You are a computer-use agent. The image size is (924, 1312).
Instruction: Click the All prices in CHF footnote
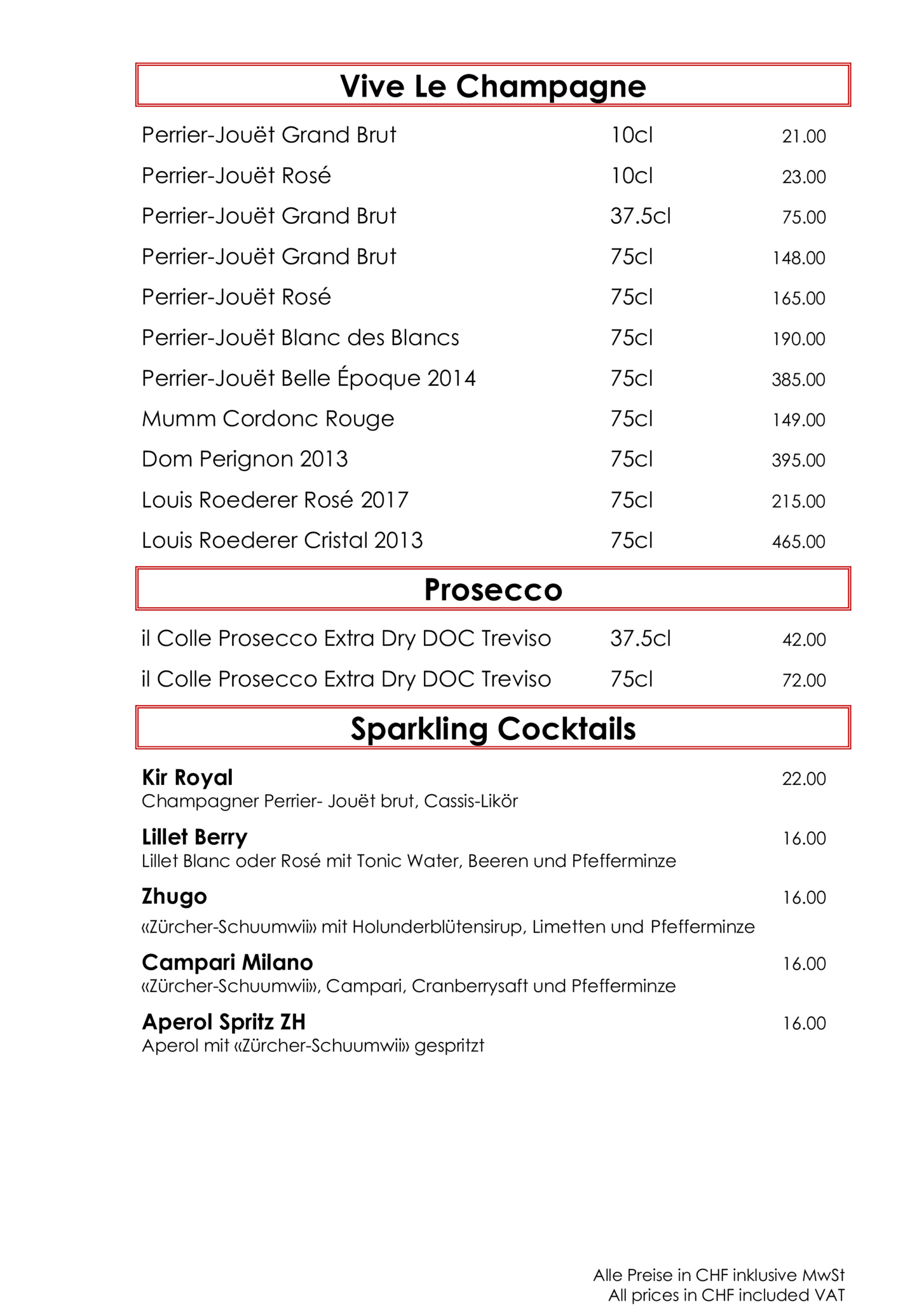coord(726,1295)
